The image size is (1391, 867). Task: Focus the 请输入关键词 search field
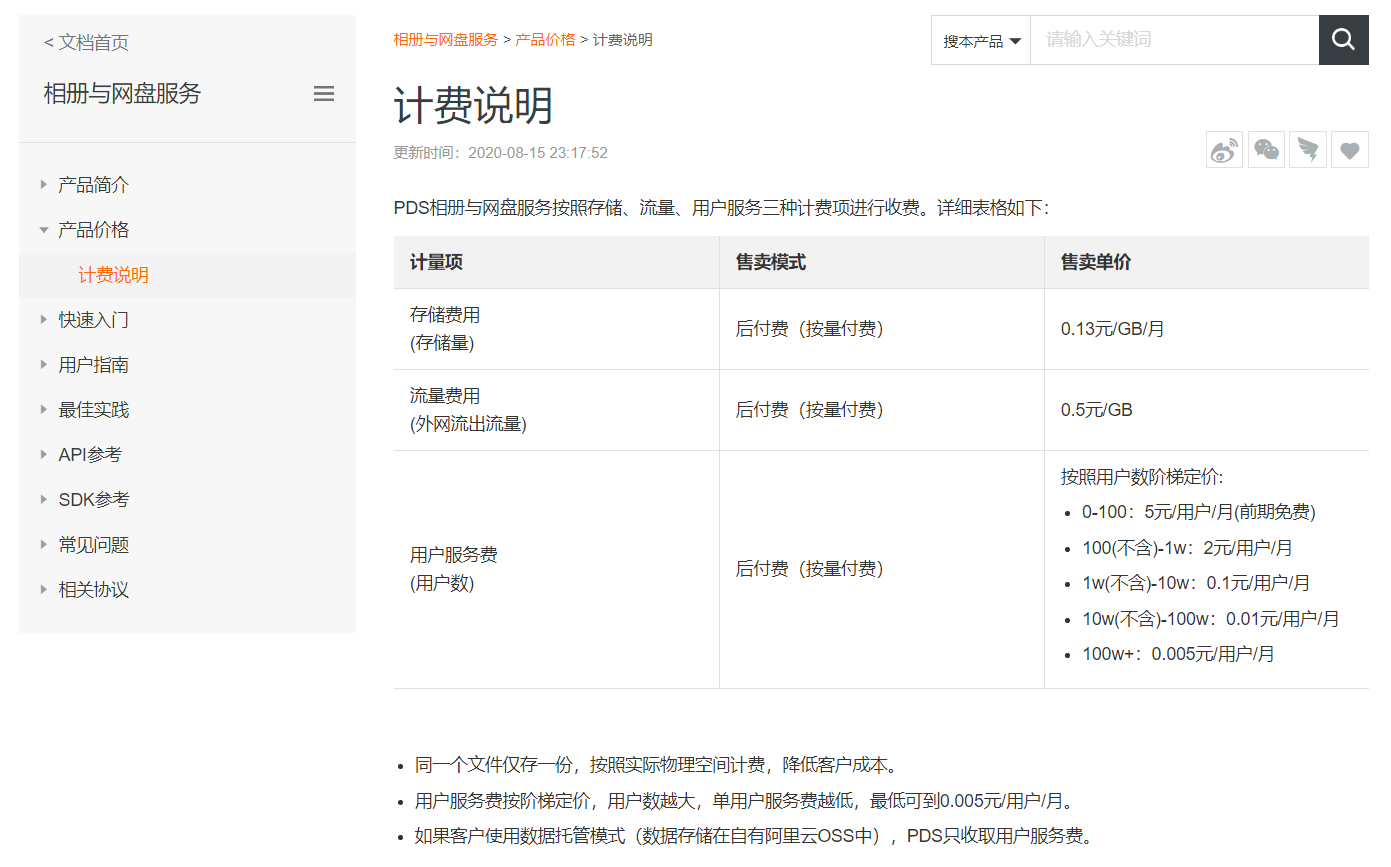(1174, 40)
